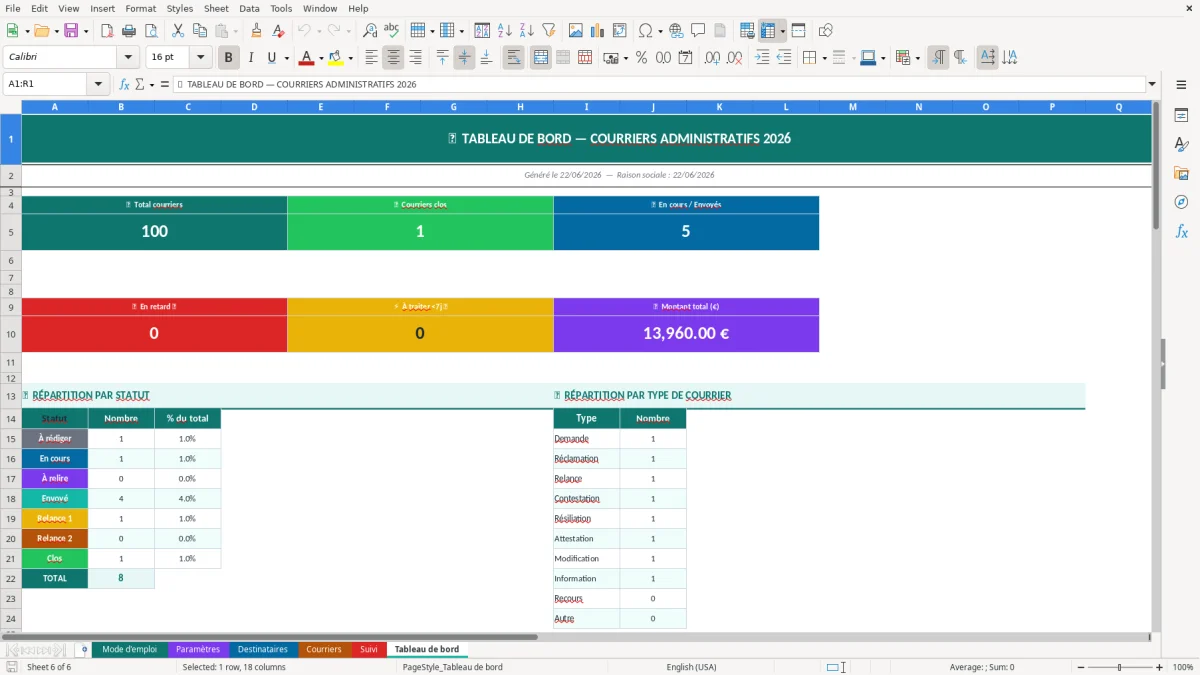
Task: Insert a chart
Action: [x=598, y=31]
